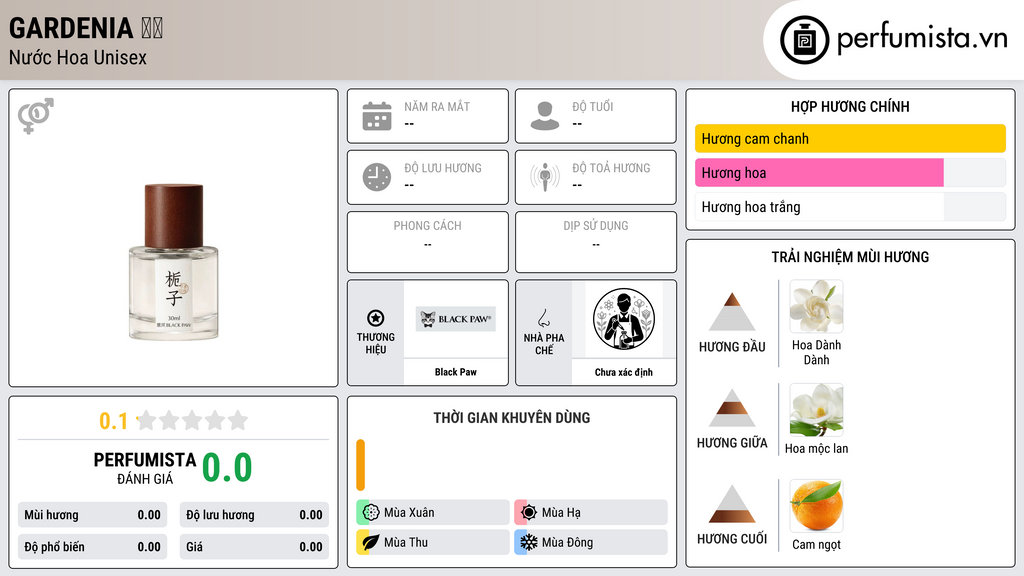Click the third rating star
Image resolution: width=1024 pixels, height=576 pixels.
tap(192, 420)
